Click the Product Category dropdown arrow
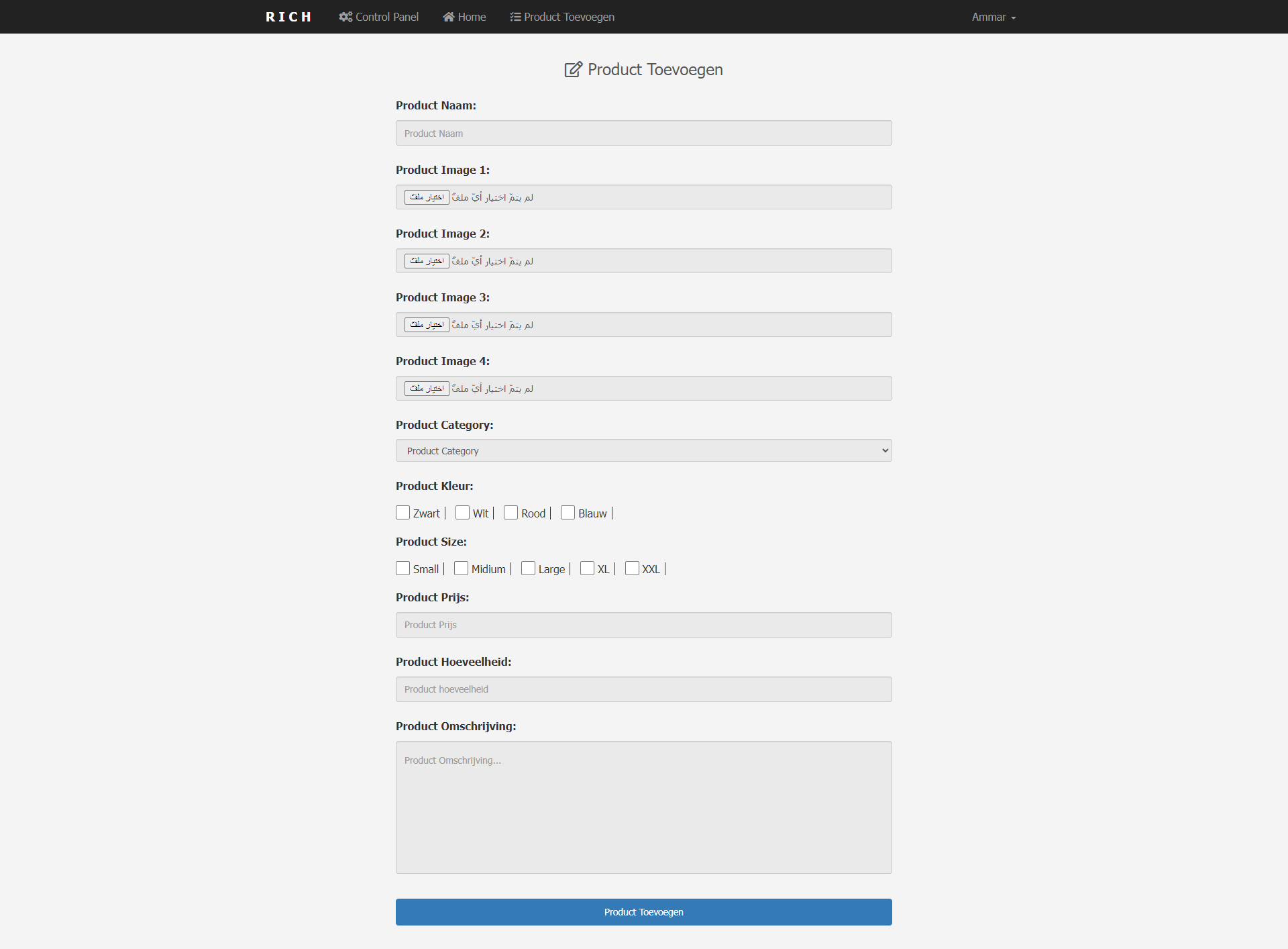This screenshot has height=949, width=1288. [885, 450]
